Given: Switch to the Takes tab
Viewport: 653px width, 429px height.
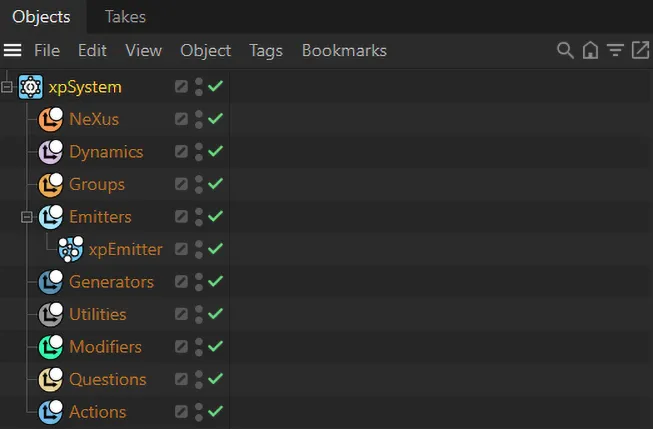Looking at the screenshot, I should pyautogui.click(x=125, y=17).
